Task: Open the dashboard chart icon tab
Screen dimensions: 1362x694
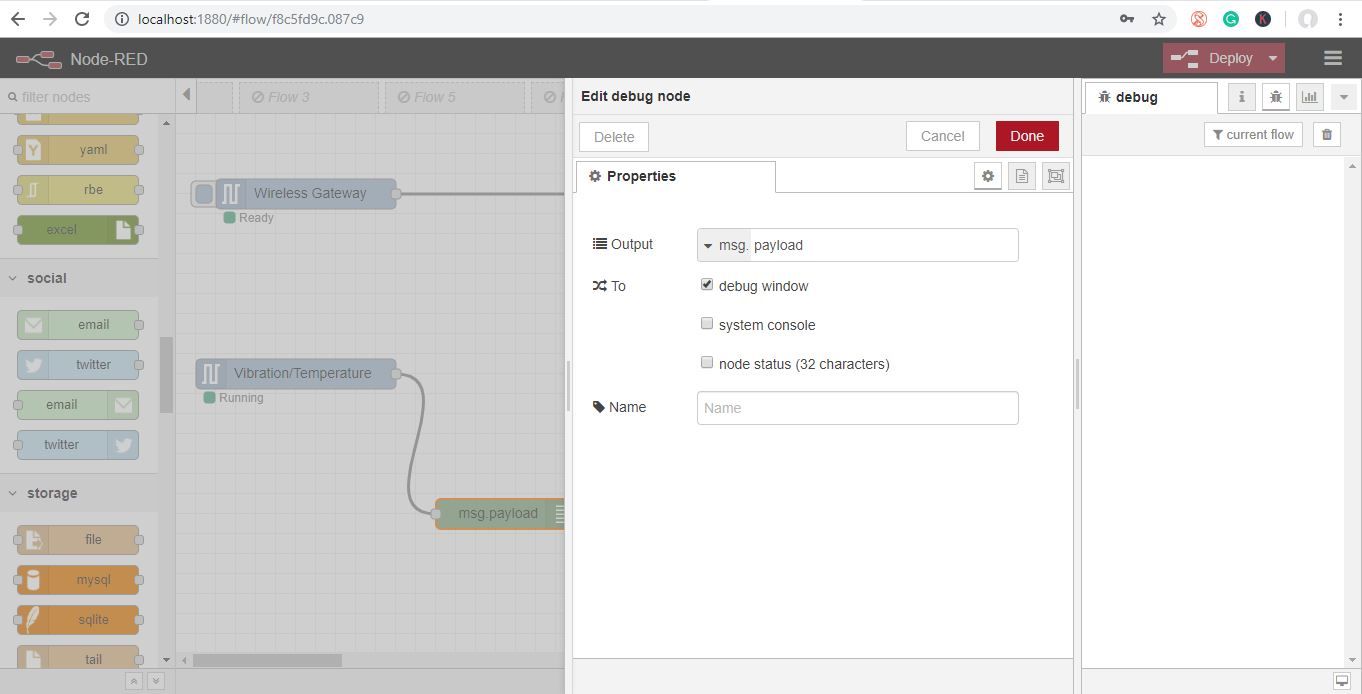Action: [1310, 97]
